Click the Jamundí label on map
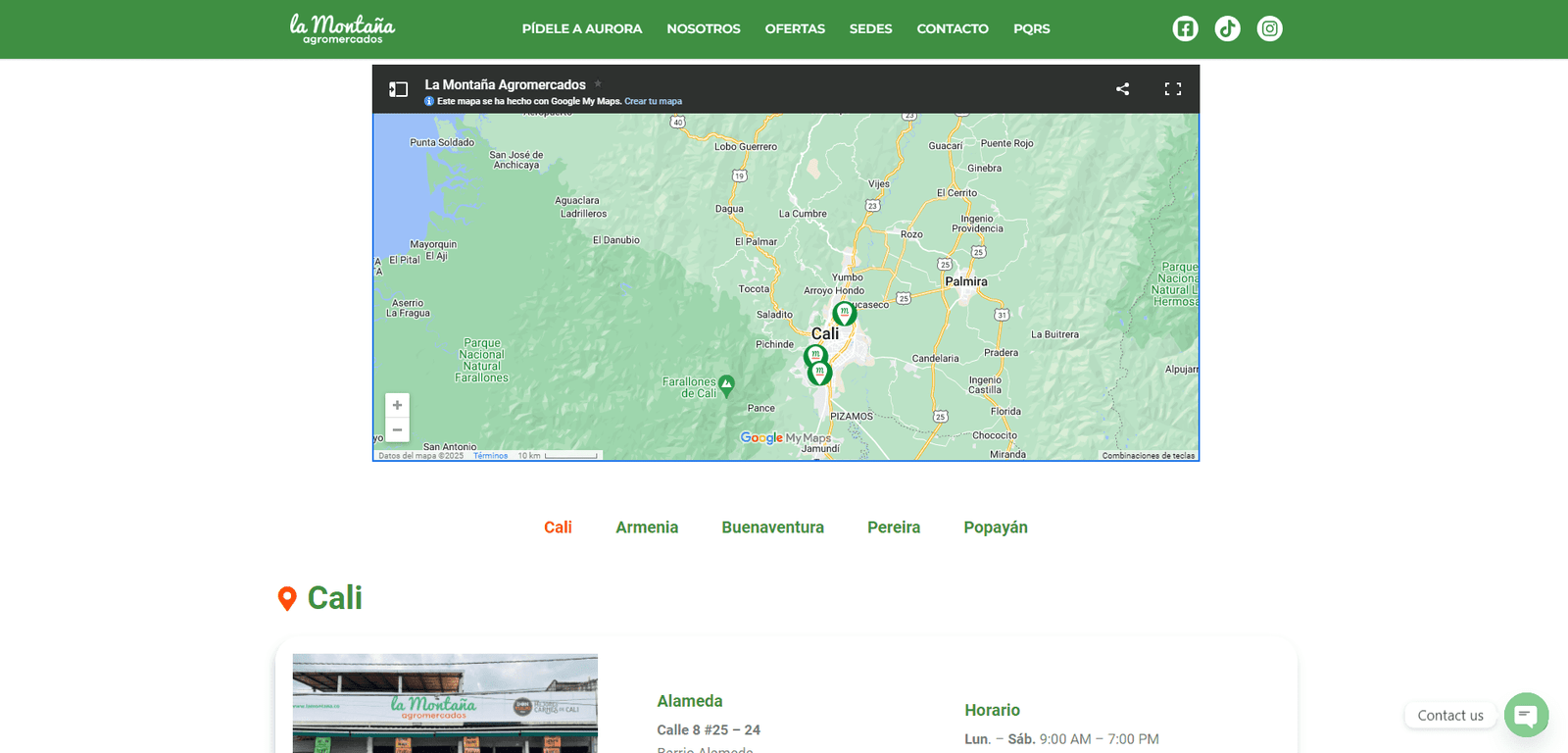 pos(820,448)
